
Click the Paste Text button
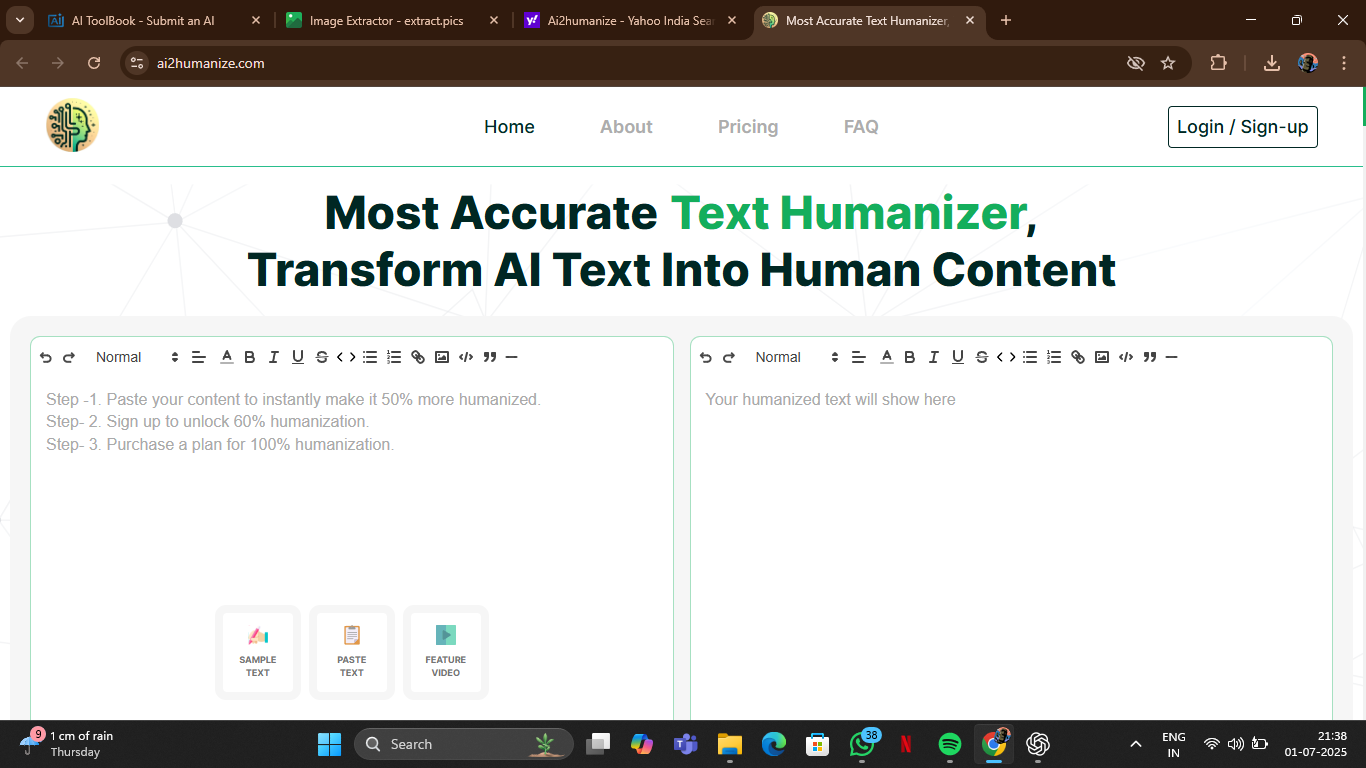(352, 652)
